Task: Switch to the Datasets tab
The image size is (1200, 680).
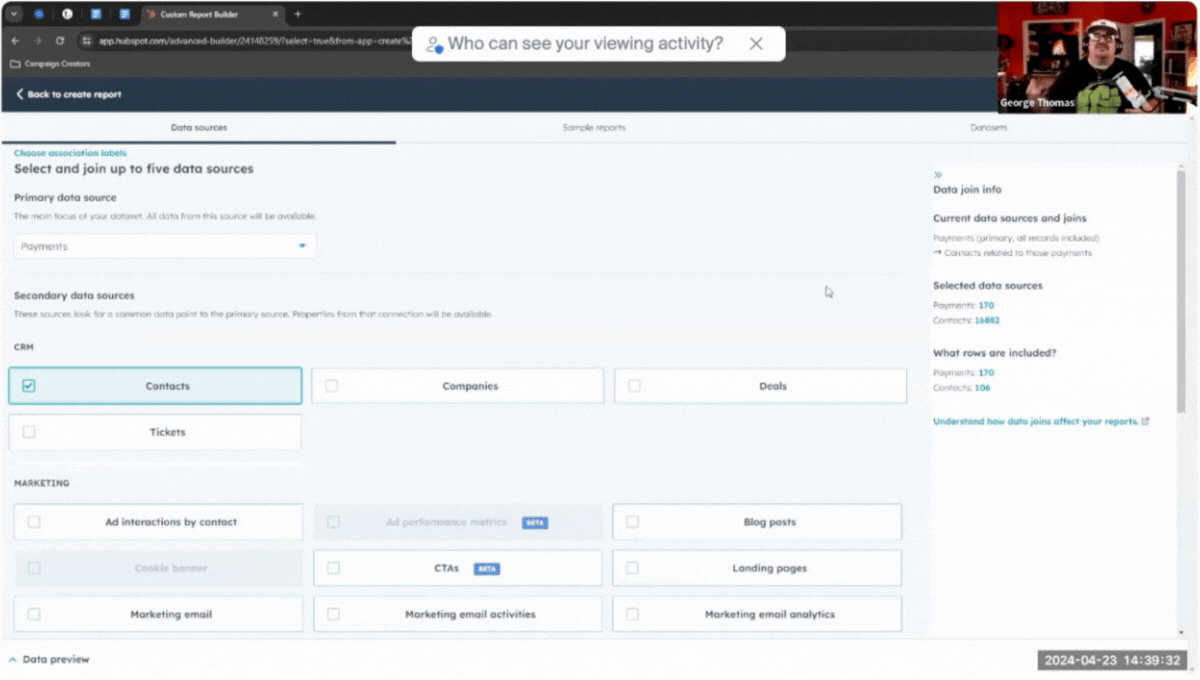Action: 988,128
